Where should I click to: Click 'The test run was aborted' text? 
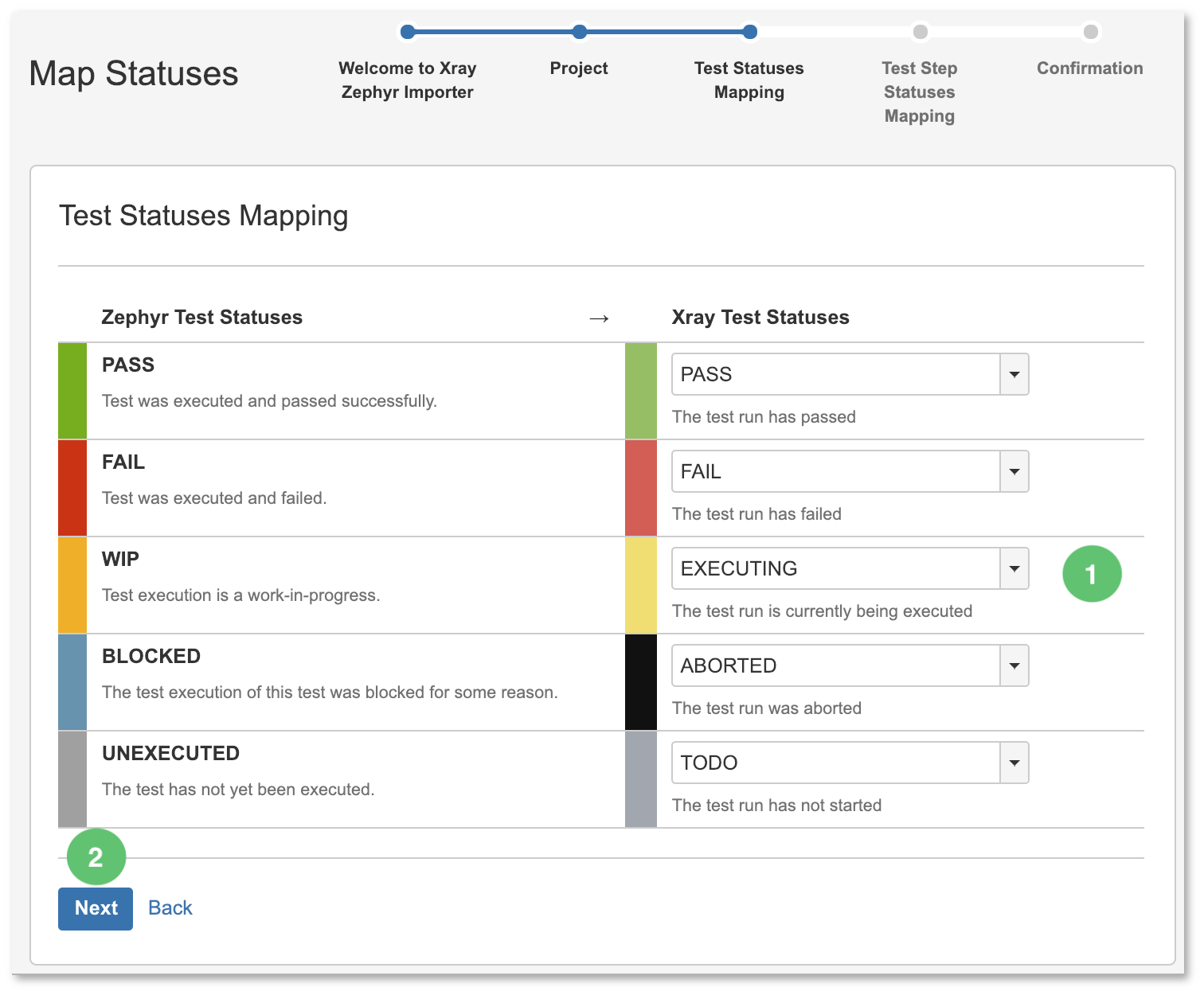coord(767,708)
